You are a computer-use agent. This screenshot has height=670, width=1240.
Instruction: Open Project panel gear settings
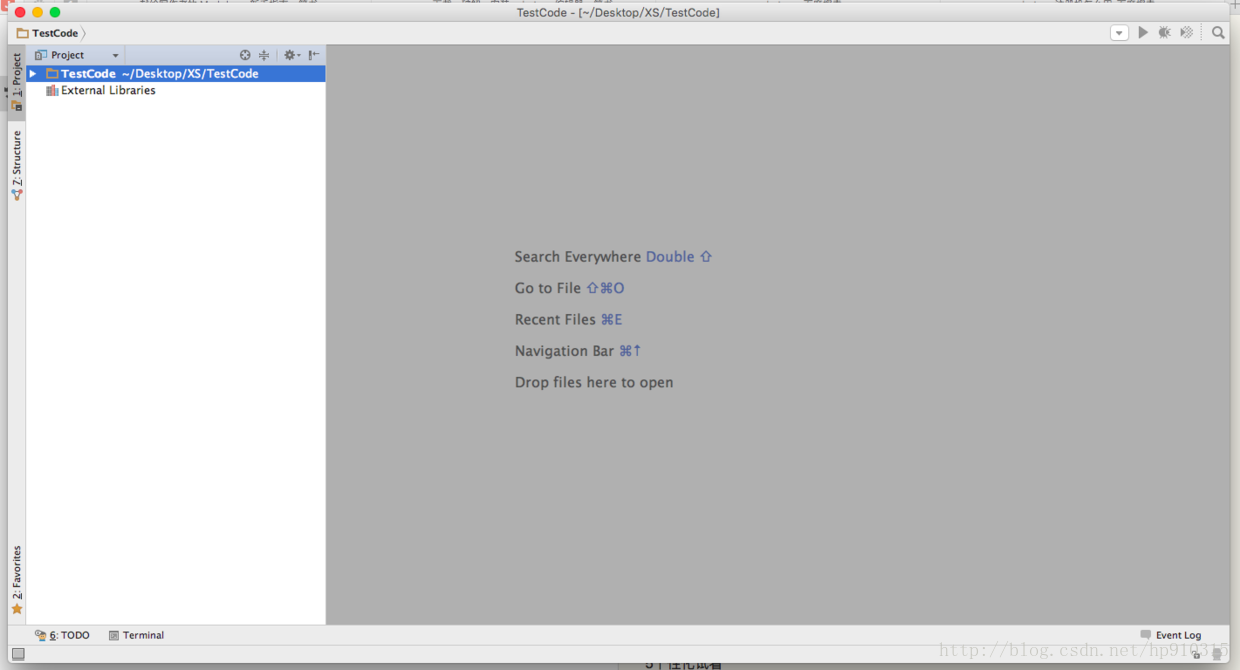point(291,55)
